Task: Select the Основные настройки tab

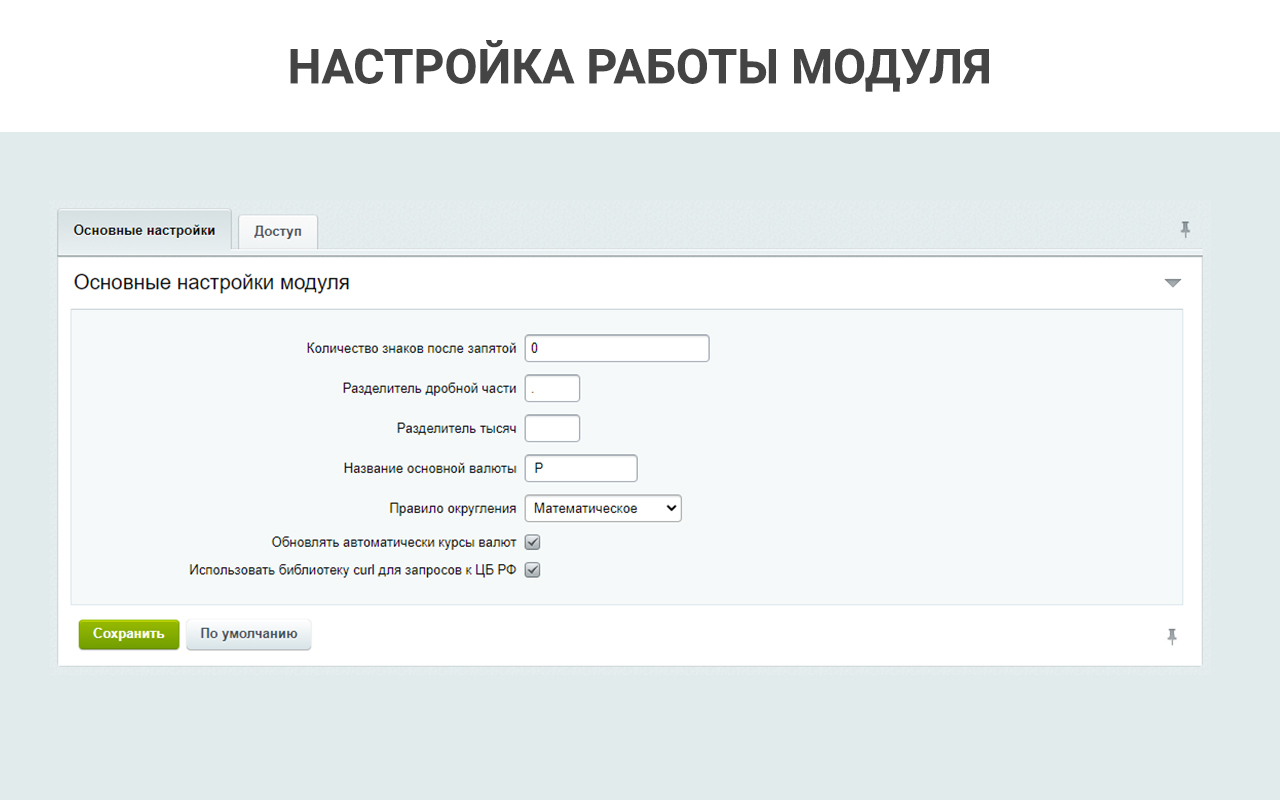Action: click(144, 230)
